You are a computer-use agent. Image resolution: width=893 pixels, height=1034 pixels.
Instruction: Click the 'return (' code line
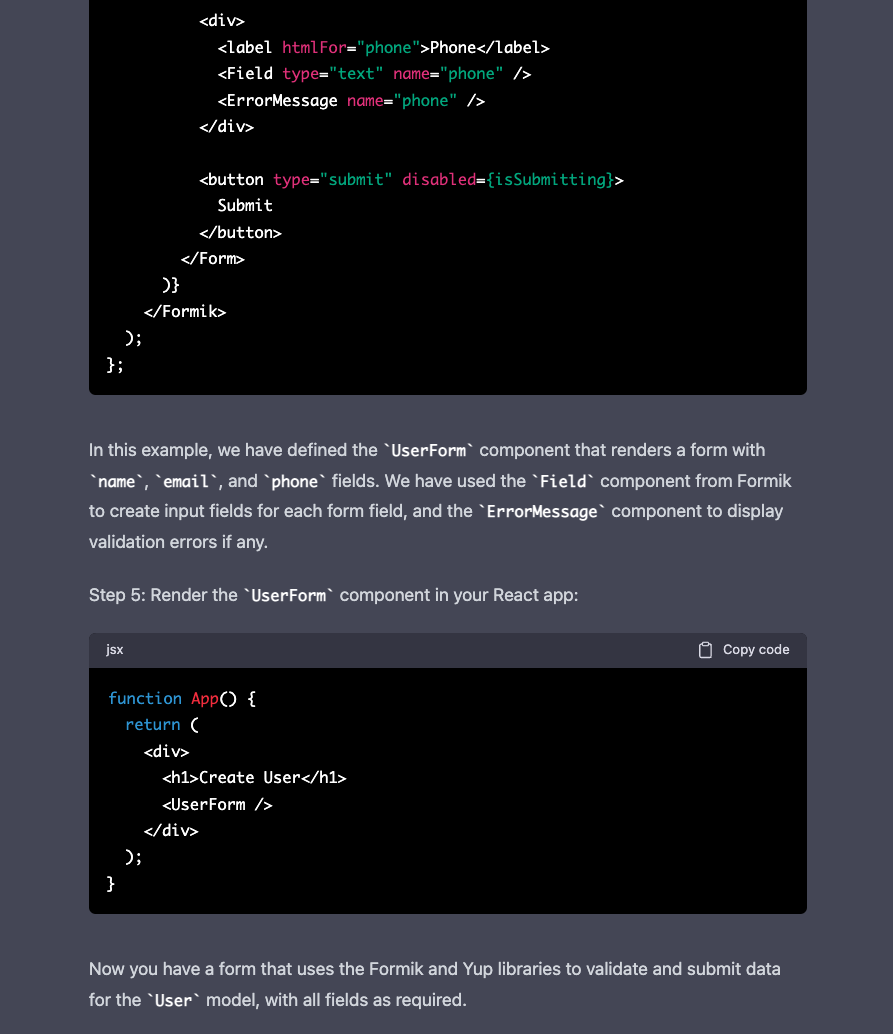point(162,725)
